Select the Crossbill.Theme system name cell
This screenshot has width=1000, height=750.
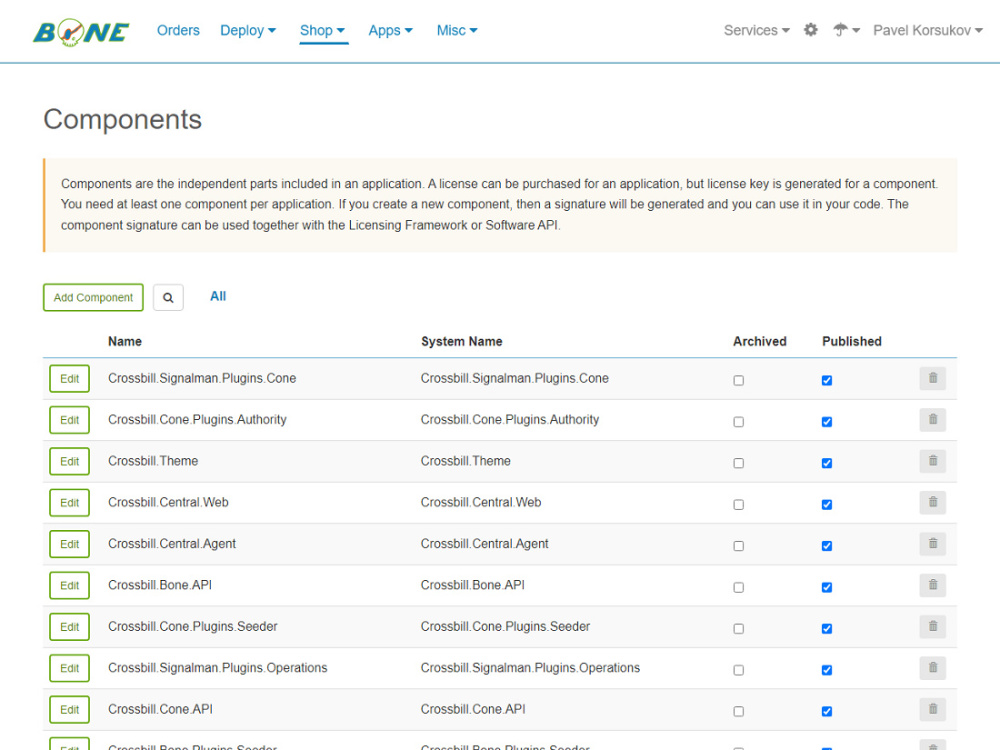(466, 461)
